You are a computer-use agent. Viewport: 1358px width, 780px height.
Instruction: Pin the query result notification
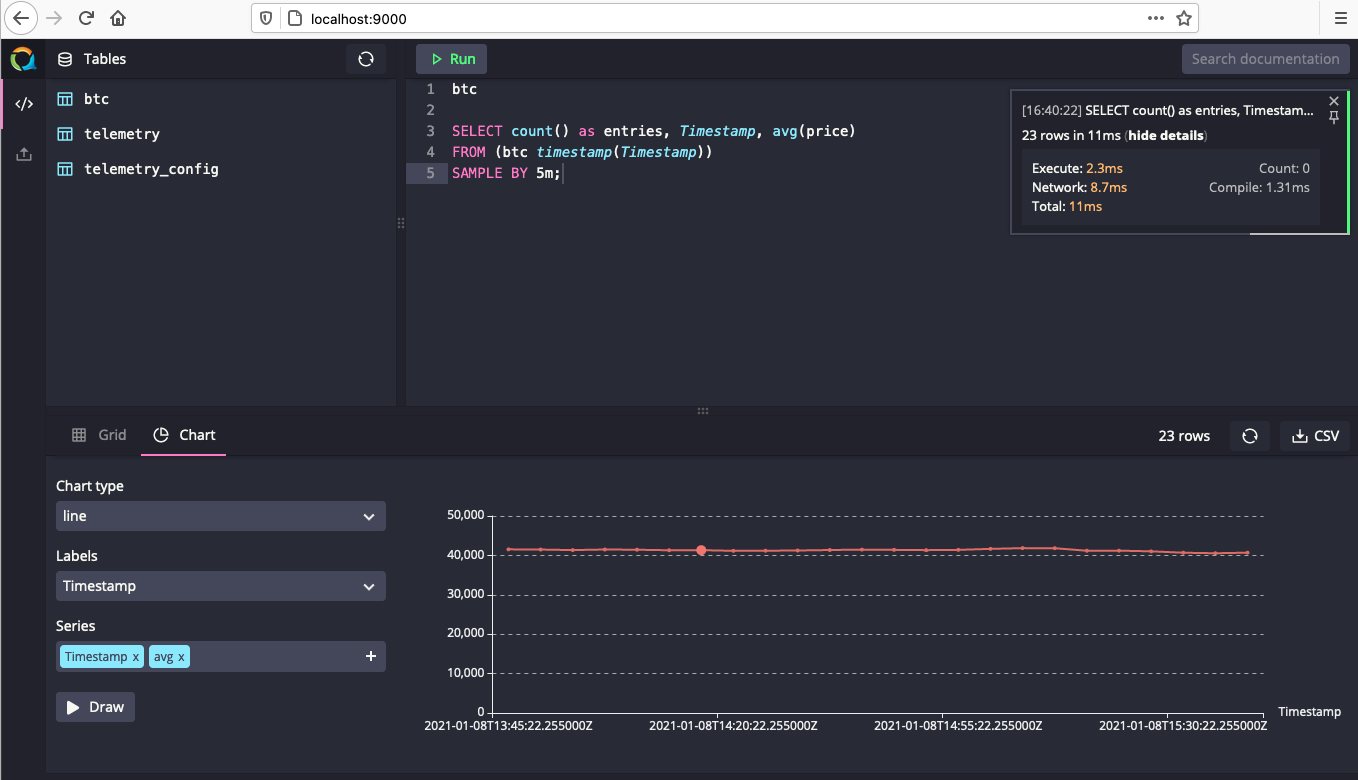1334,117
